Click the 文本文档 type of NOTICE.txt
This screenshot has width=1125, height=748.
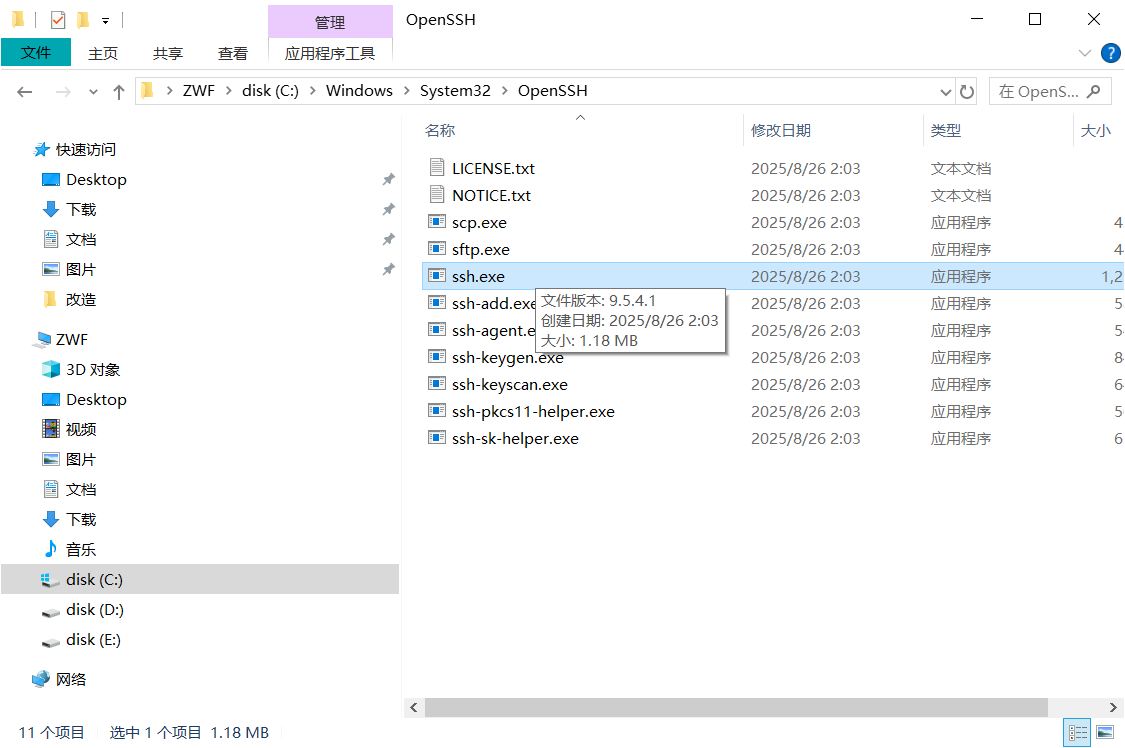click(961, 195)
